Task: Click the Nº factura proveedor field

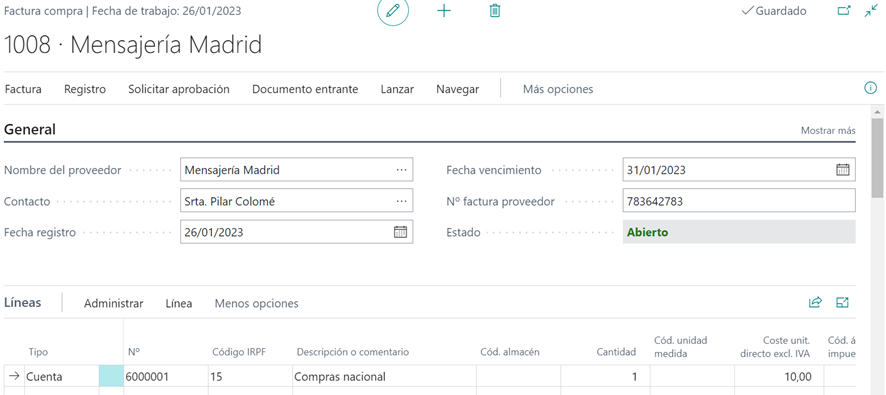Action: [739, 201]
